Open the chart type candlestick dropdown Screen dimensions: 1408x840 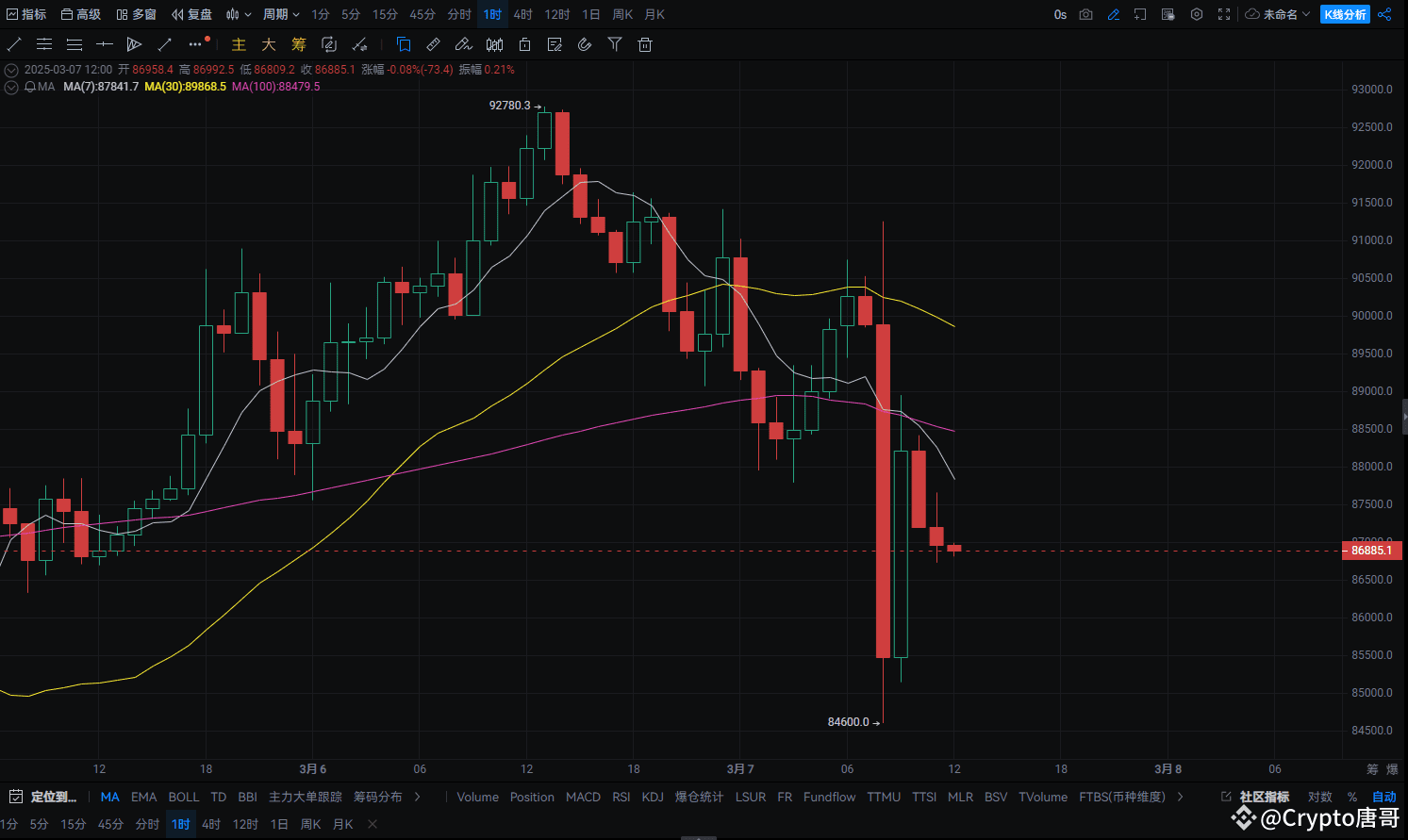[x=239, y=14]
